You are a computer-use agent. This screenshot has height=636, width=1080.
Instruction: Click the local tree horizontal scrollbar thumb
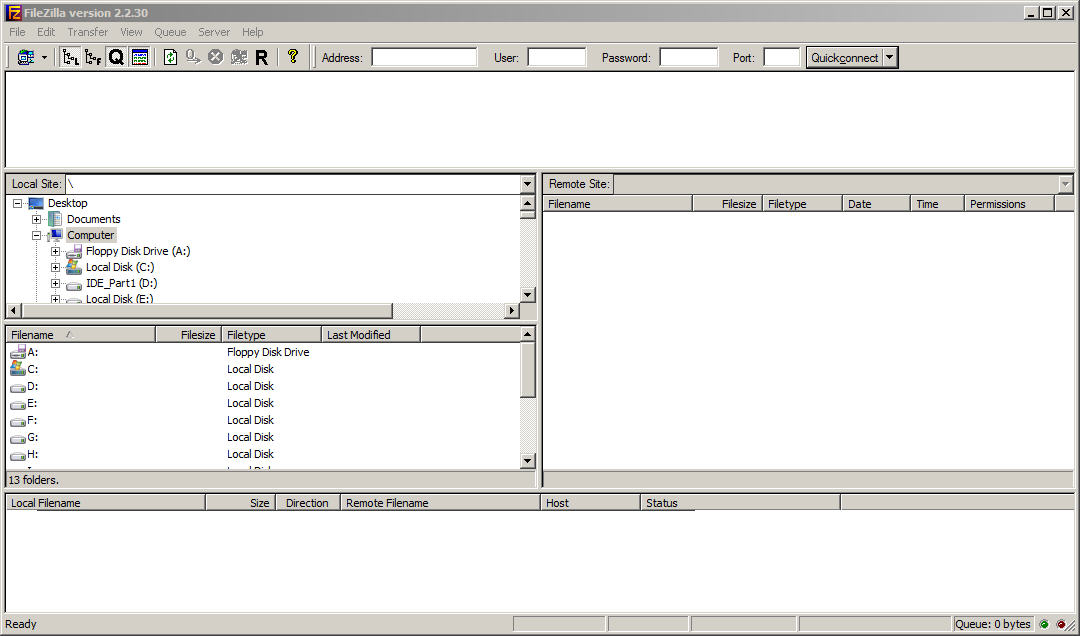click(207, 311)
